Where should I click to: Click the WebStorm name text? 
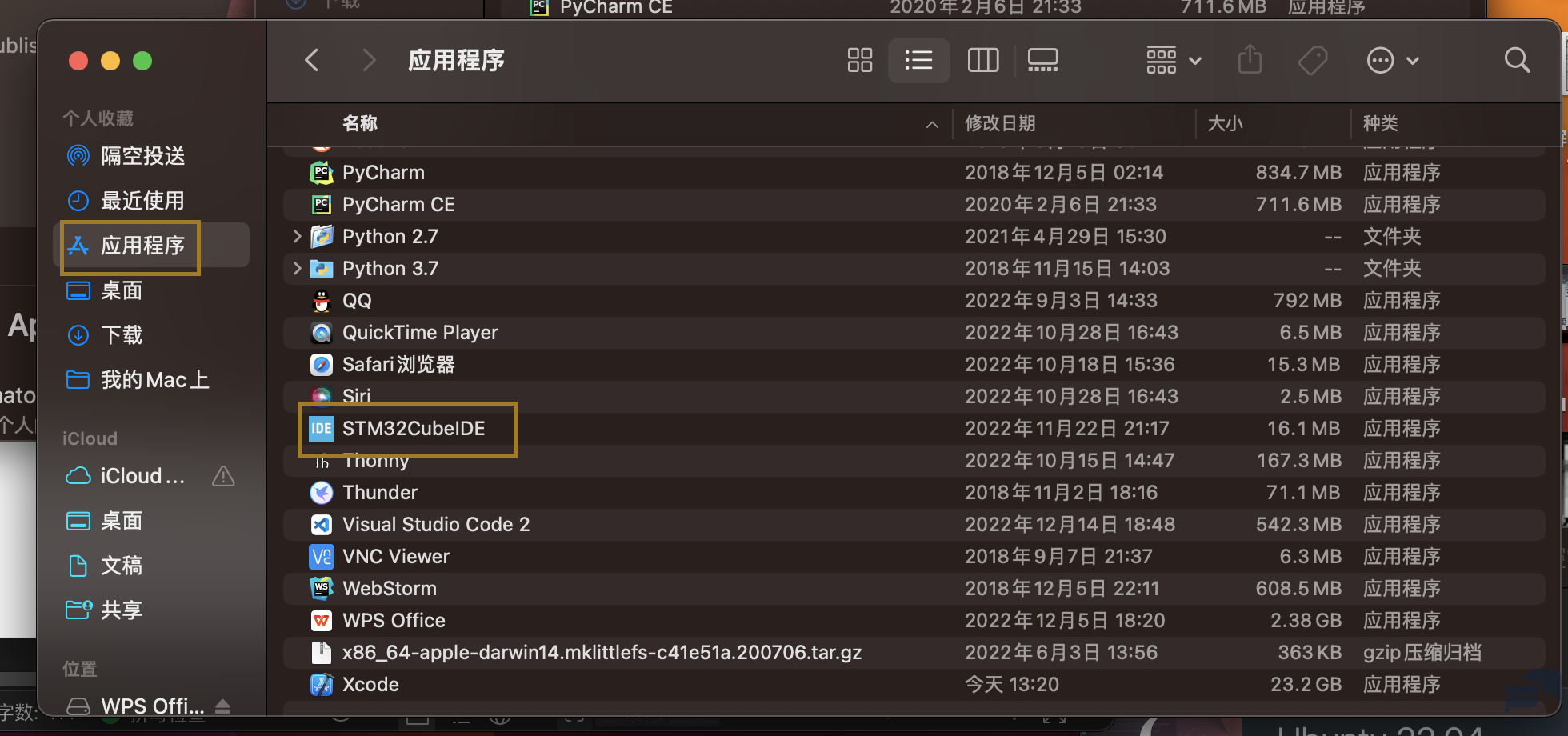pos(390,588)
